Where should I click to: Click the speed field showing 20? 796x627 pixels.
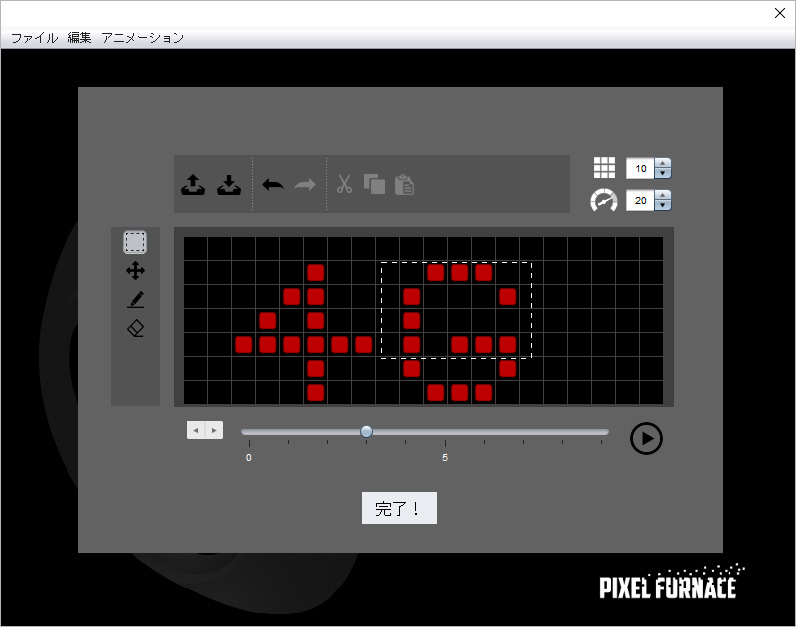point(640,201)
